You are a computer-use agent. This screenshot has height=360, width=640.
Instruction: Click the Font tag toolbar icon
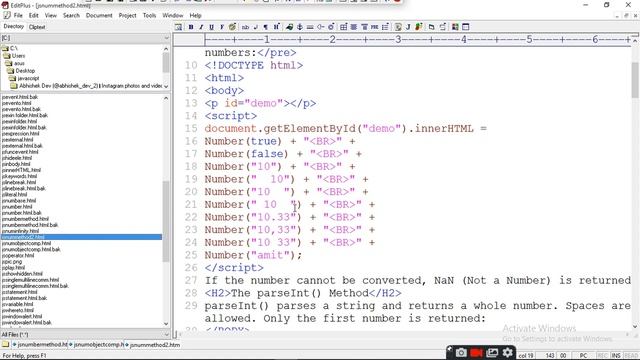click(x=222, y=27)
